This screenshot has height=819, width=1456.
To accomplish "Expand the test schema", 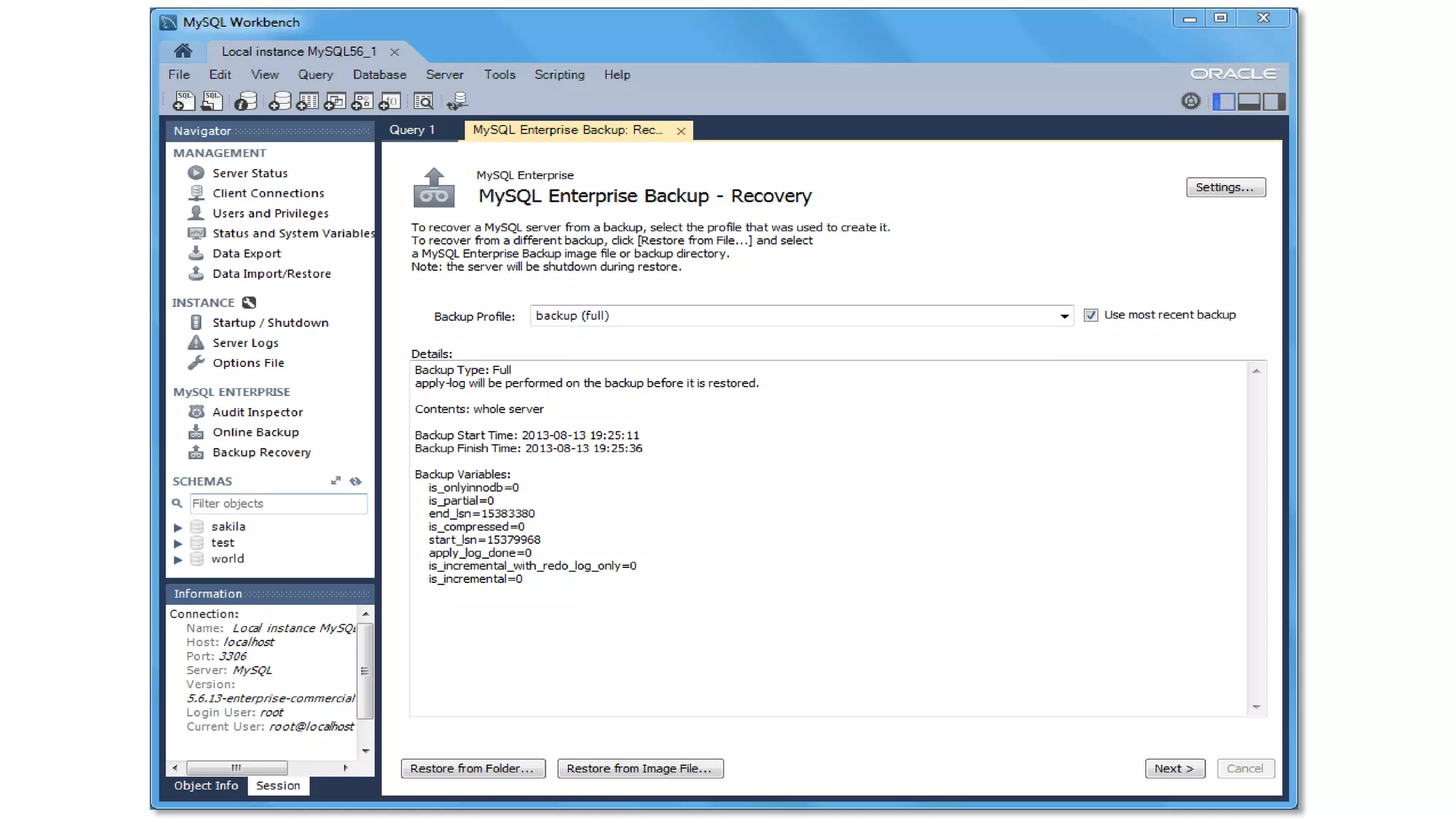I will [x=178, y=543].
